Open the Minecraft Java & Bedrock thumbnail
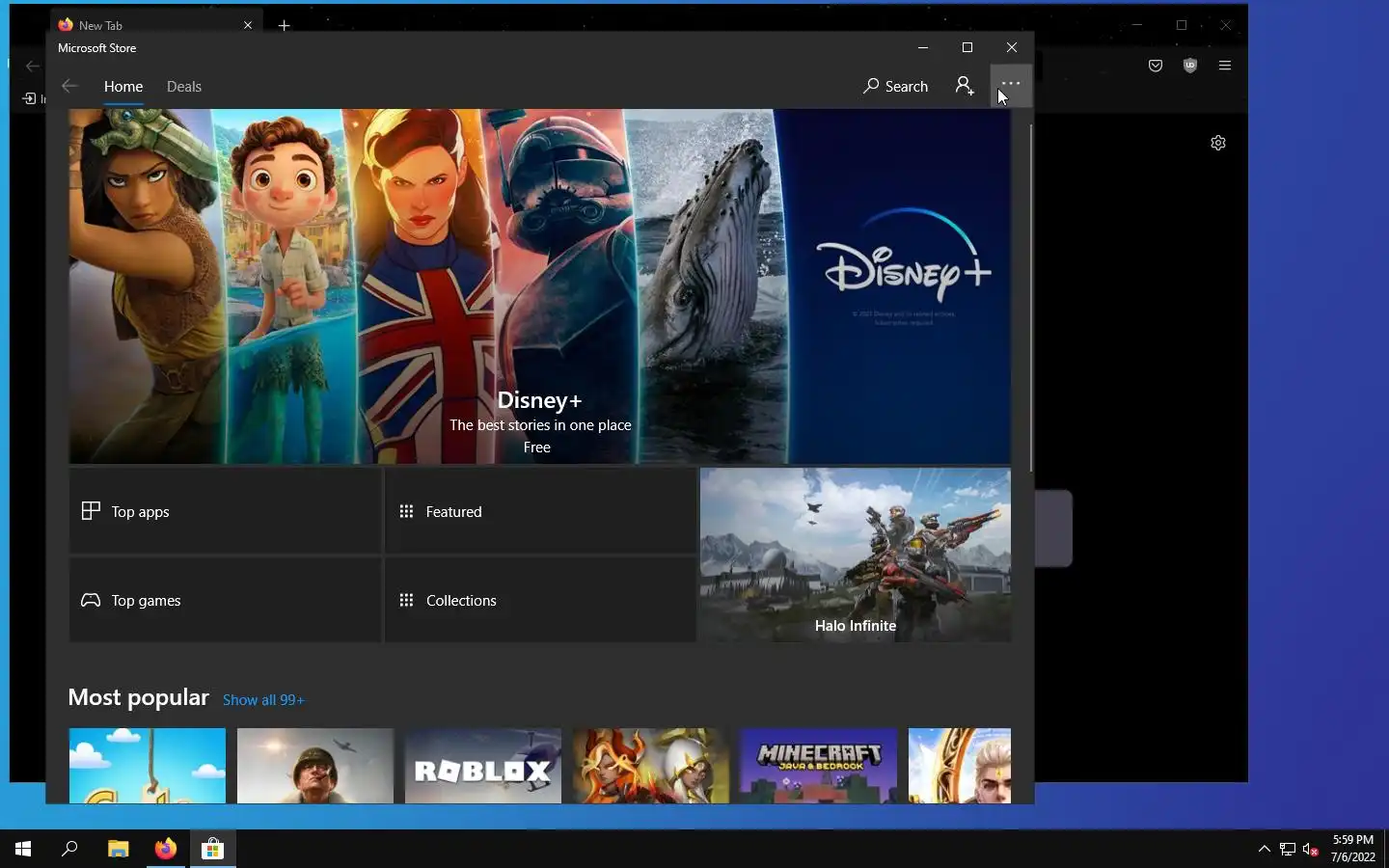The height and width of the screenshot is (868, 1389). click(819, 766)
